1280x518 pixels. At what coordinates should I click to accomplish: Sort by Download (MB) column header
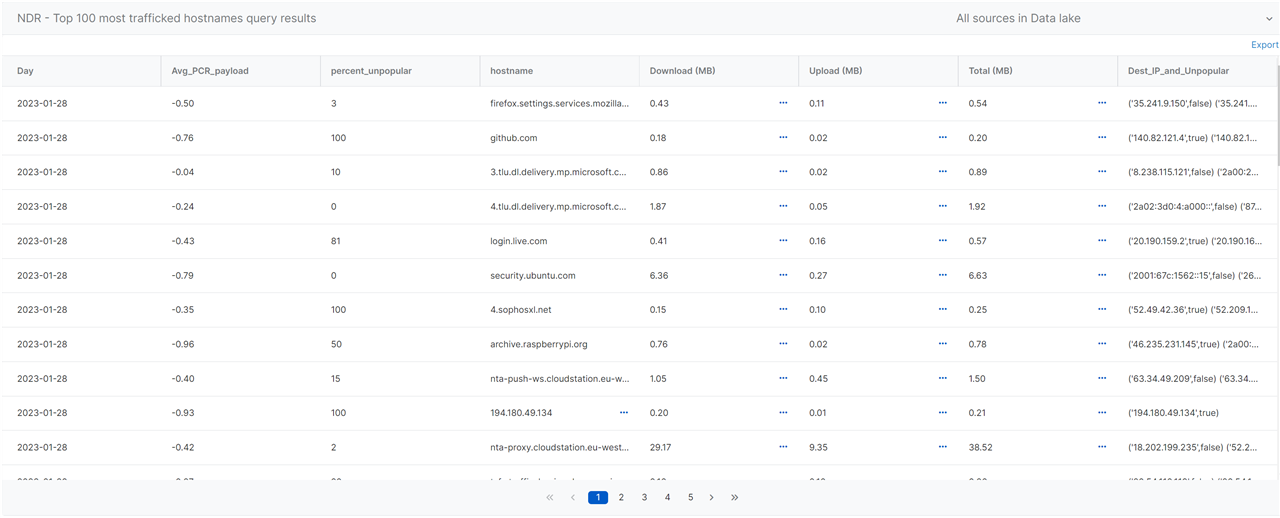[x=682, y=71]
